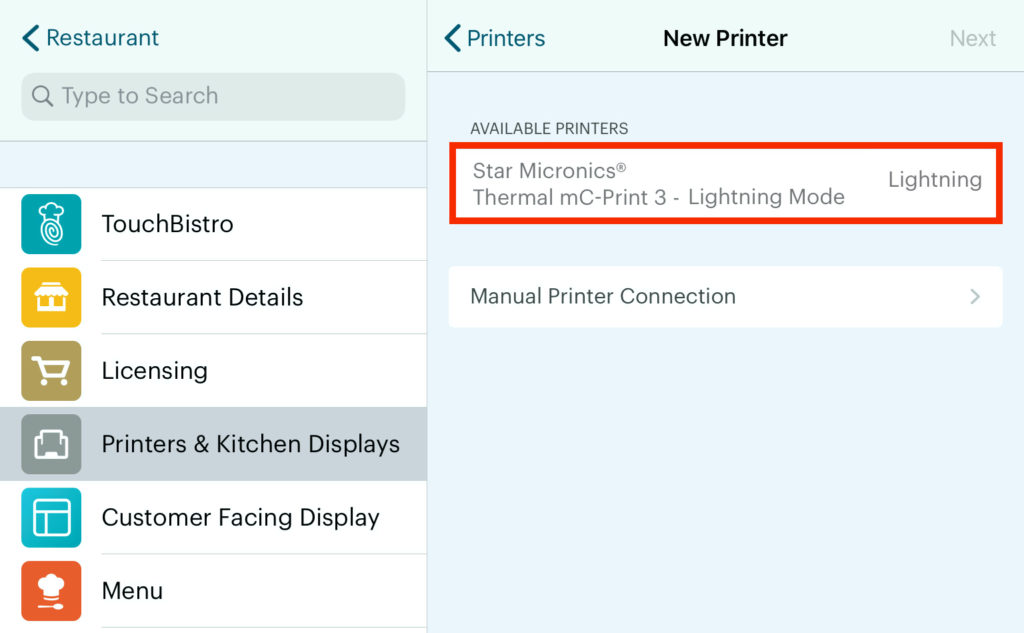Select the TouchBistro swirl icon in sidebar
Viewport: 1024px width, 633px height.
click(x=51, y=224)
